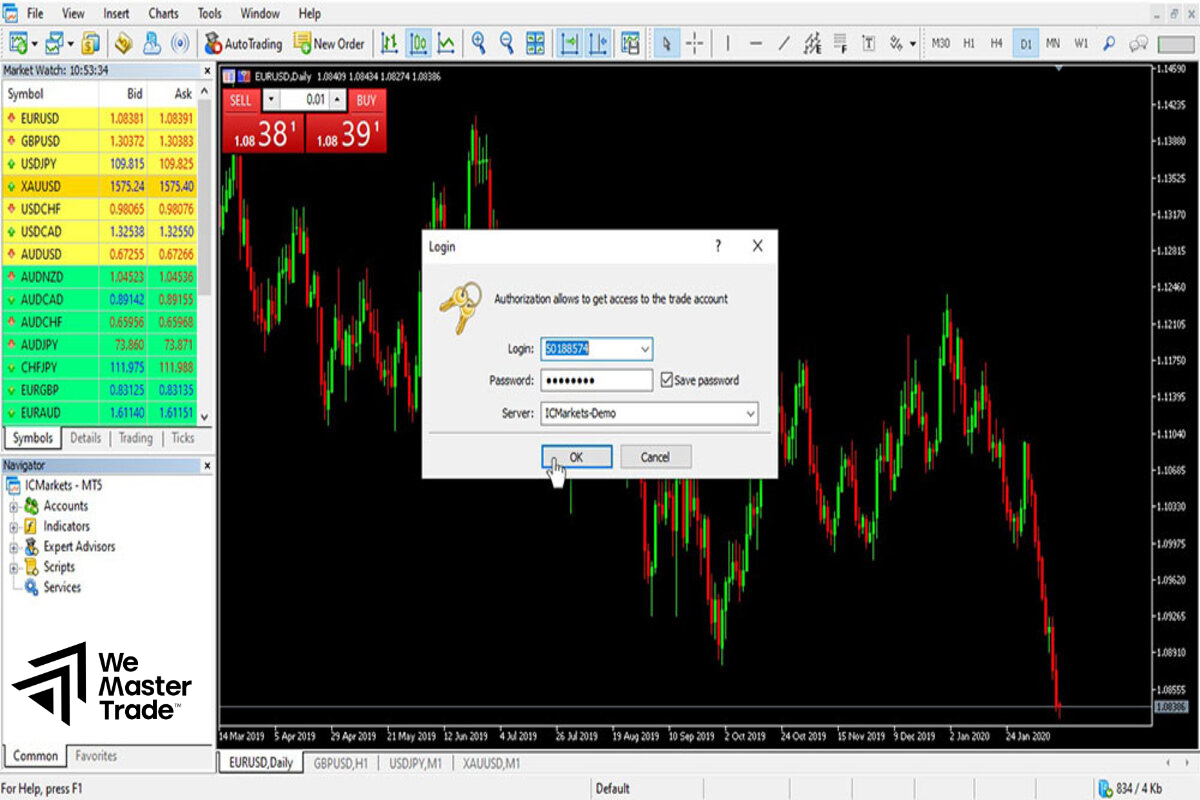Image resolution: width=1200 pixels, height=800 pixels.
Task: Expand the Indicators tree node
Action: point(14,527)
